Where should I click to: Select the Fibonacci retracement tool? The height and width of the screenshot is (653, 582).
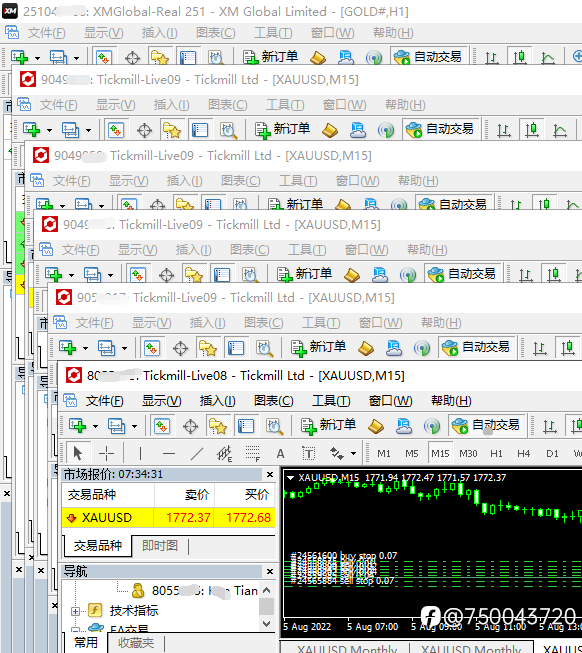[x=253, y=453]
